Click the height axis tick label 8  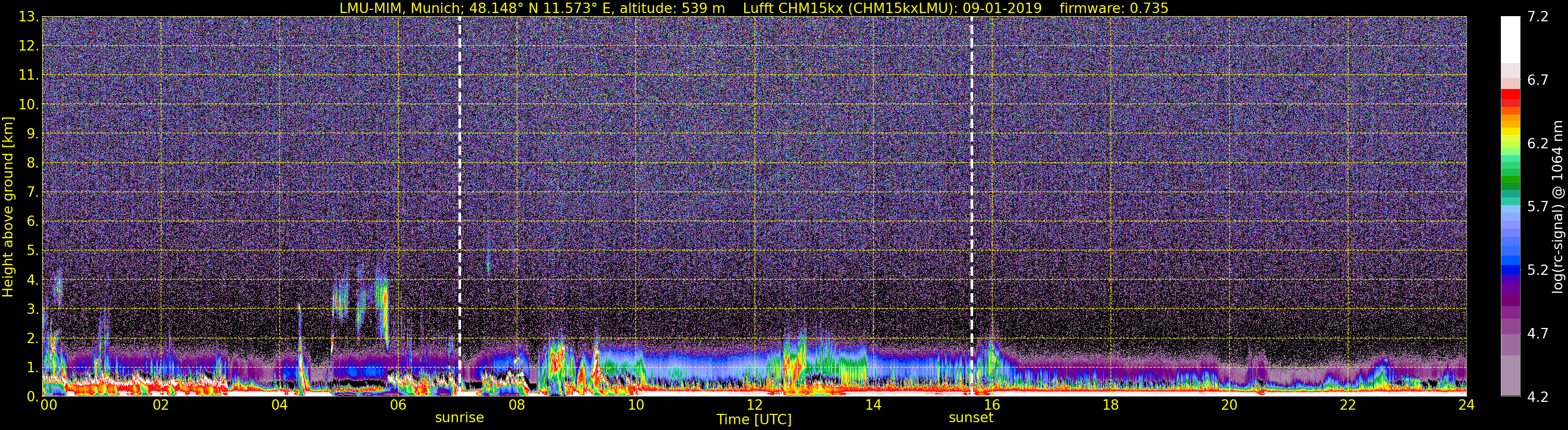pyautogui.click(x=32, y=162)
